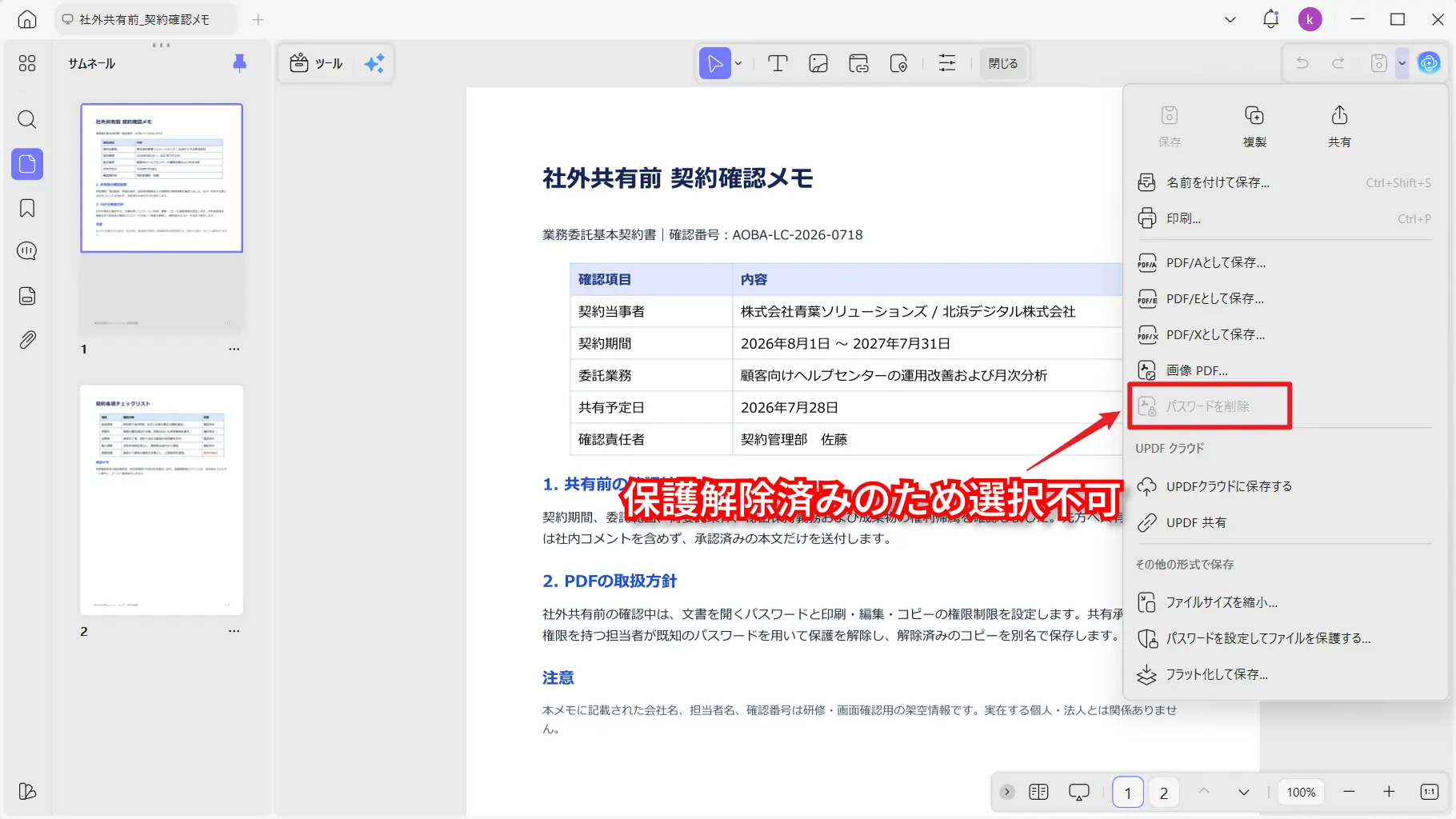
Task: Select the text editing tool
Action: 778,63
